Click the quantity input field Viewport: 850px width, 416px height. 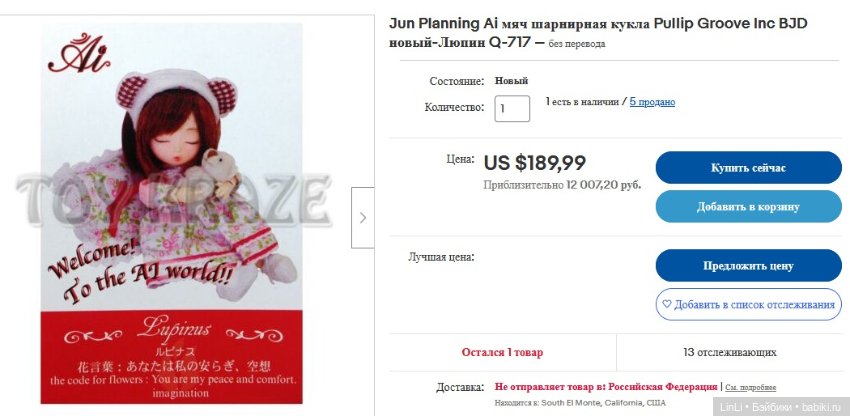point(512,108)
